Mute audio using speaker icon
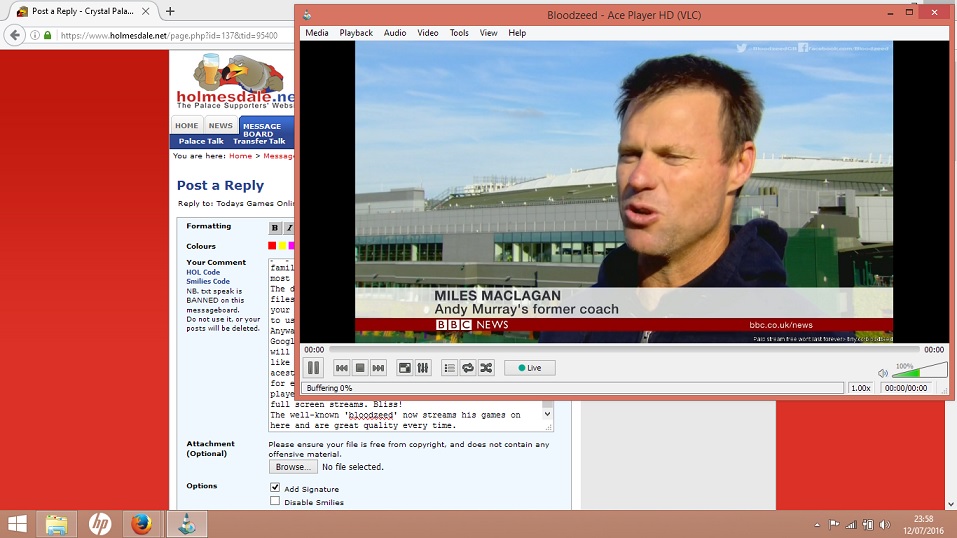The image size is (957, 538). pos(883,373)
